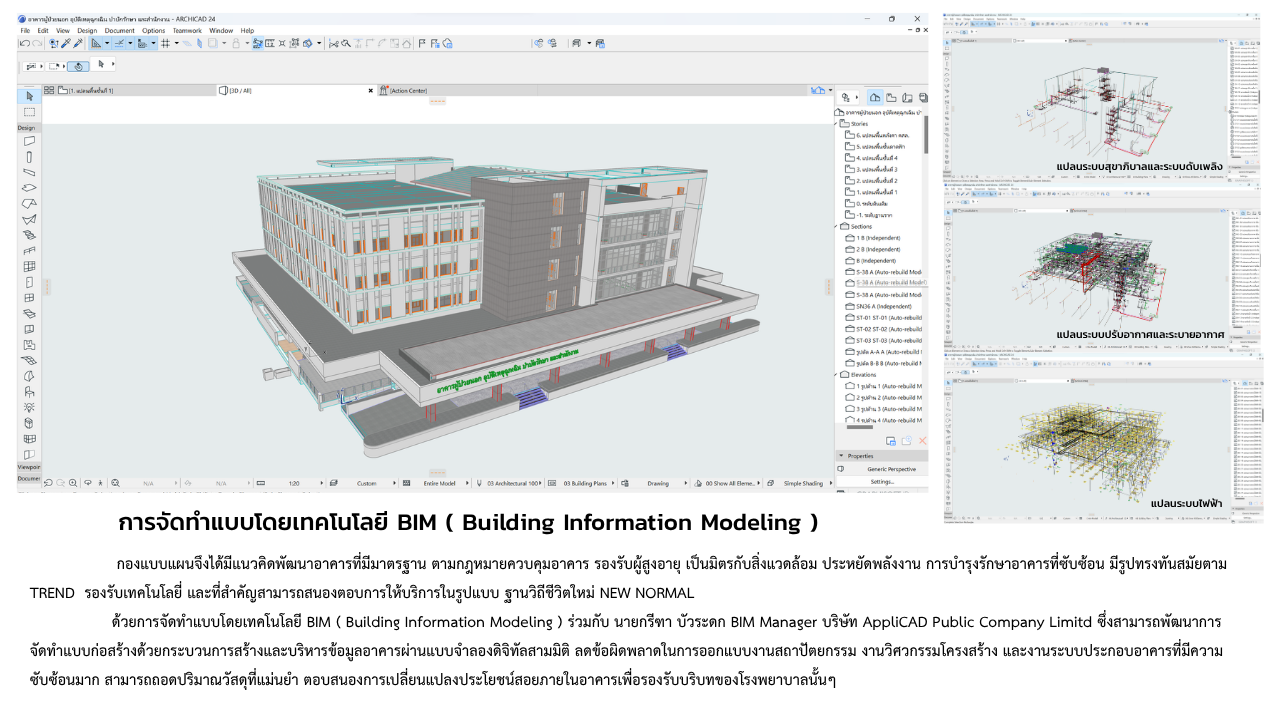
Task: Click the Pick Up Parameters eyedropper icon
Action: coord(66,43)
